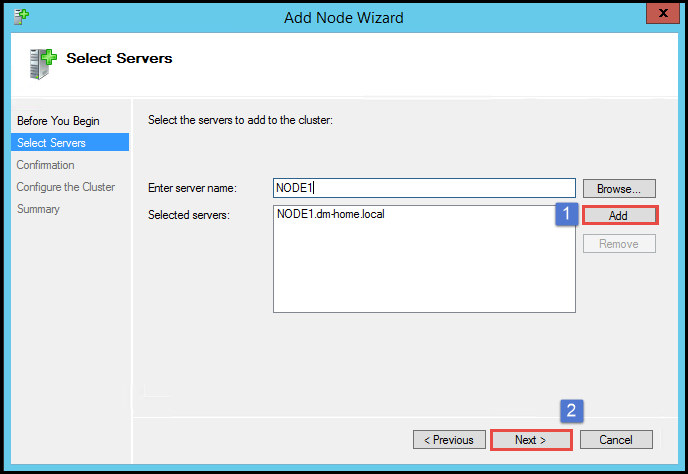Open the Confirmation step in the sidebar
This screenshot has width=688, height=474.
pyautogui.click(x=46, y=165)
